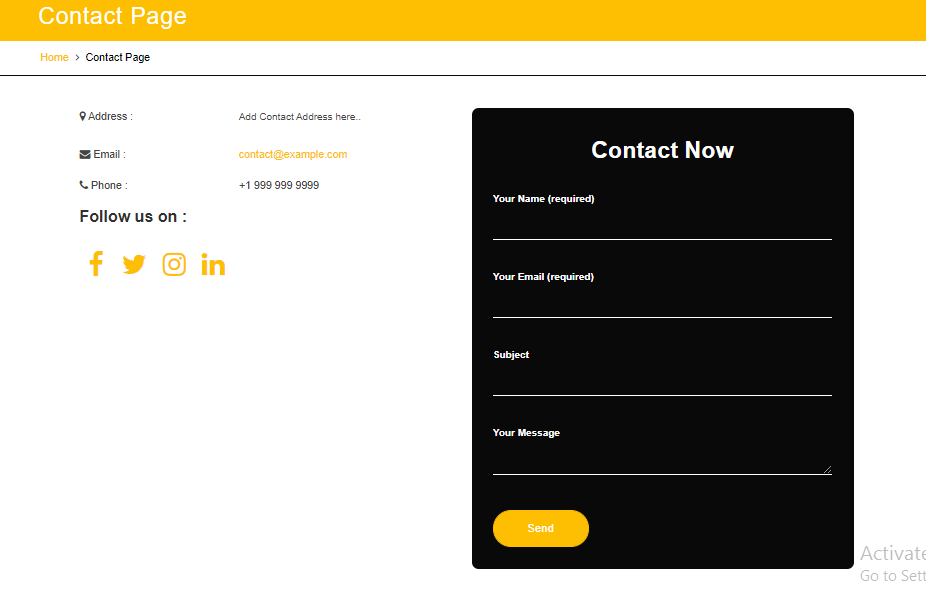Click the 'Email :' label text

pos(109,155)
